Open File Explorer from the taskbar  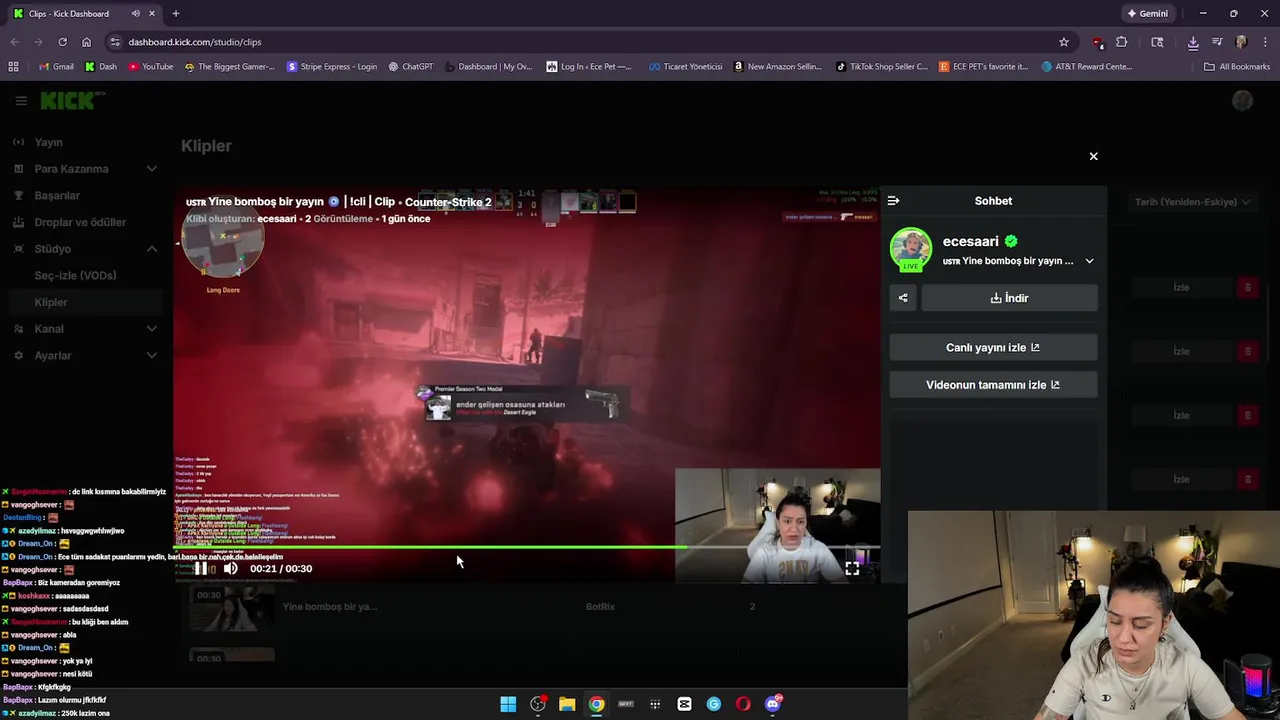[567, 704]
